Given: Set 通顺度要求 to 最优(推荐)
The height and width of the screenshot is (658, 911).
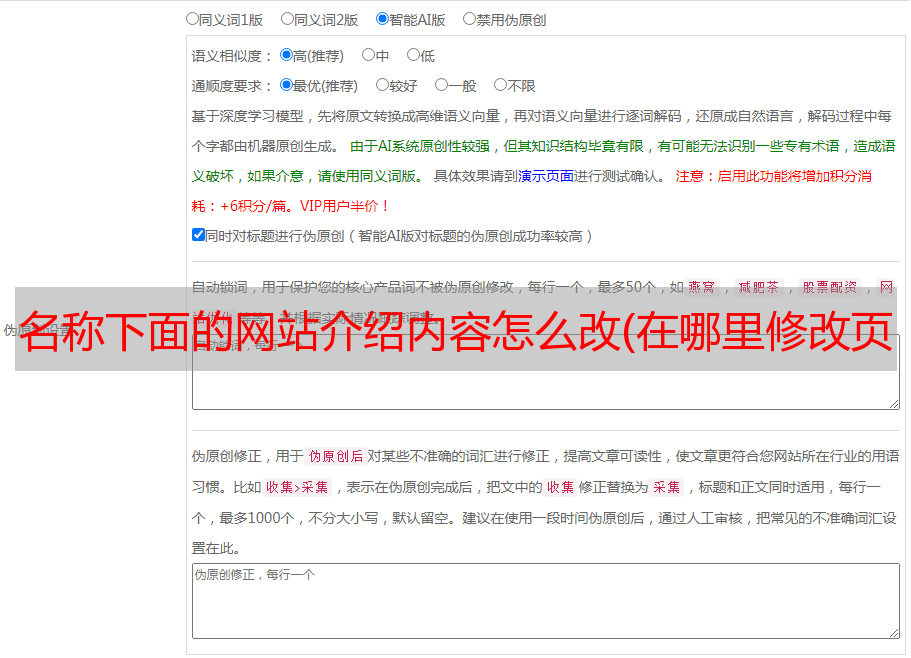Looking at the screenshot, I should (286, 85).
